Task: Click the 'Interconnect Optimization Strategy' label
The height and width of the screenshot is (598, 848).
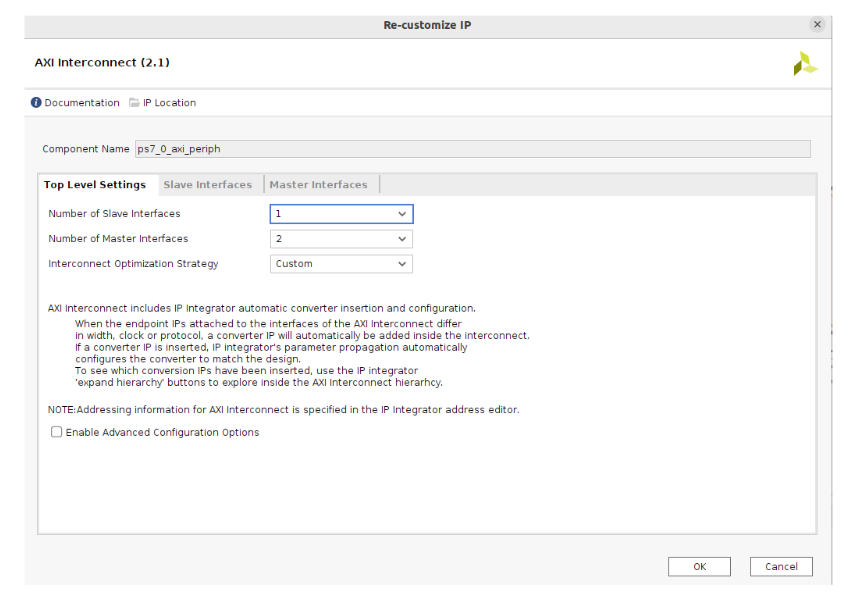Action: [133, 264]
